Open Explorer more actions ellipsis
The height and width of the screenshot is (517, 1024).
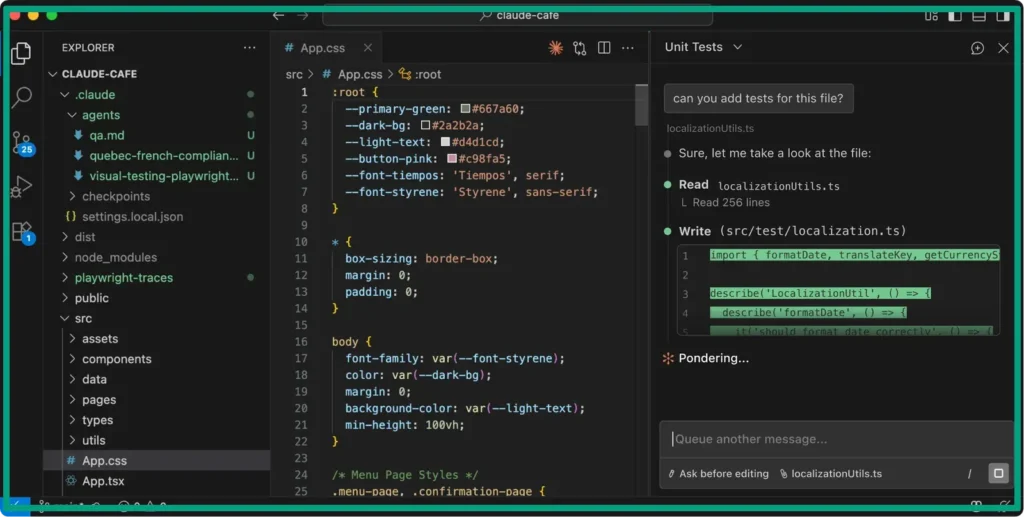pos(249,48)
